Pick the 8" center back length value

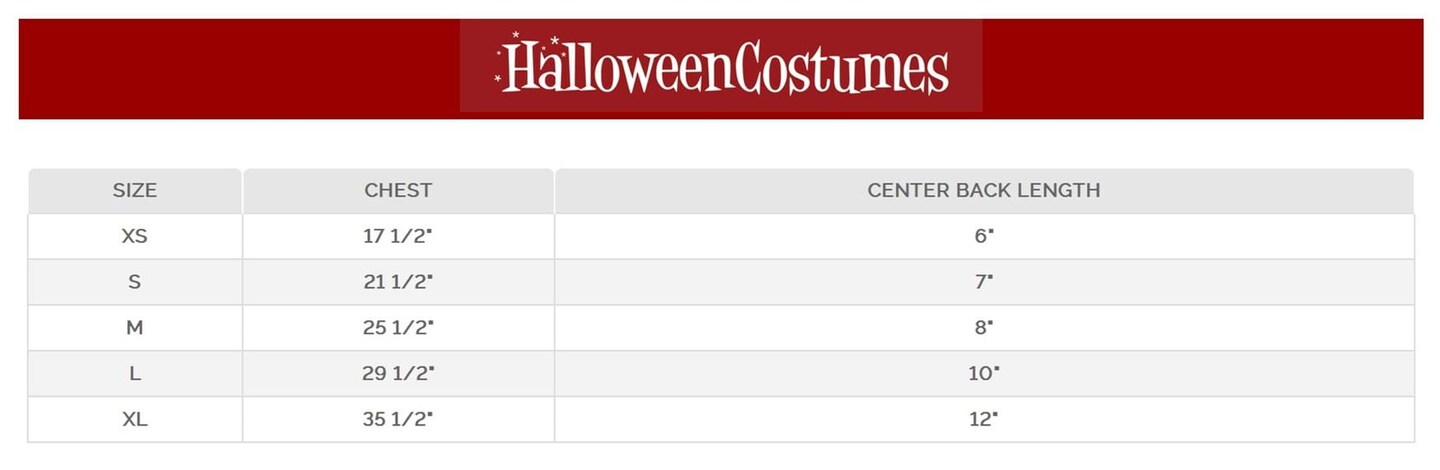pos(984,328)
